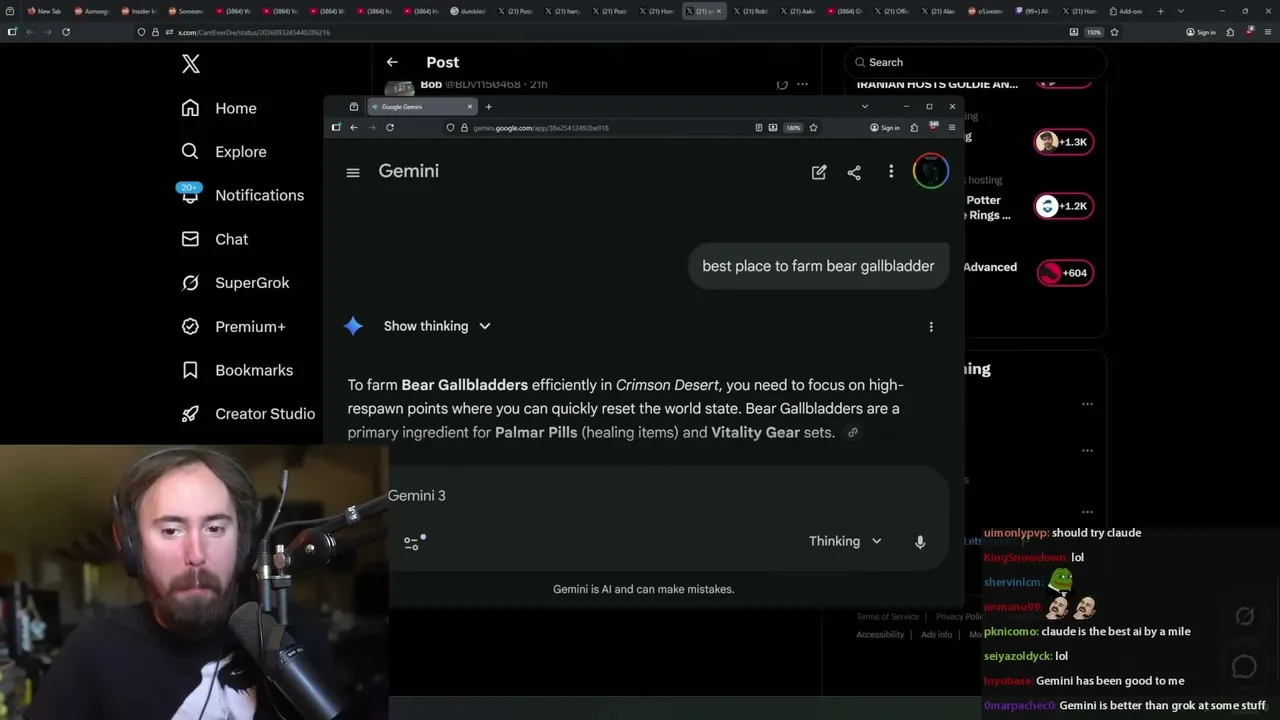1280x720 pixels.
Task: Open Gemini header more options menu
Action: click(x=891, y=172)
